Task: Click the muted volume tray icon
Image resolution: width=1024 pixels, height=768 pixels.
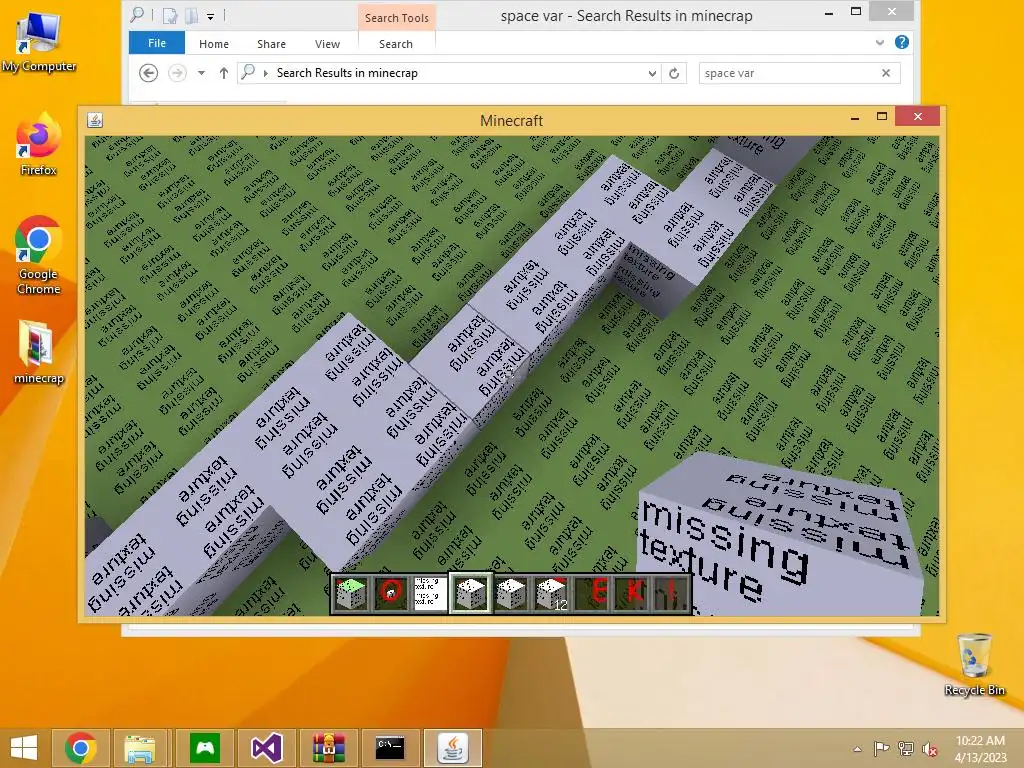Action: 929,749
